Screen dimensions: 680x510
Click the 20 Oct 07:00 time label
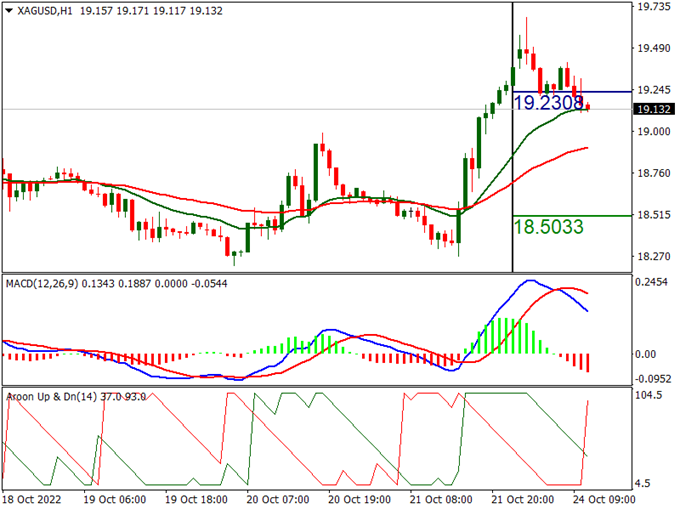(x=278, y=500)
